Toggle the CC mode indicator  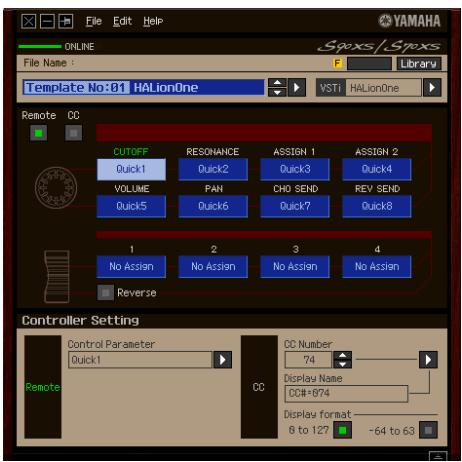click(73, 133)
